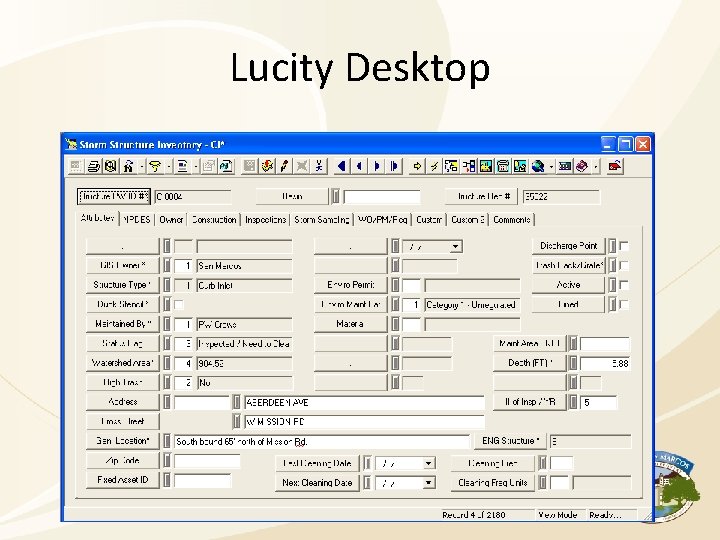
Task: Click the Enviro Permit label button
Action: tap(351, 285)
